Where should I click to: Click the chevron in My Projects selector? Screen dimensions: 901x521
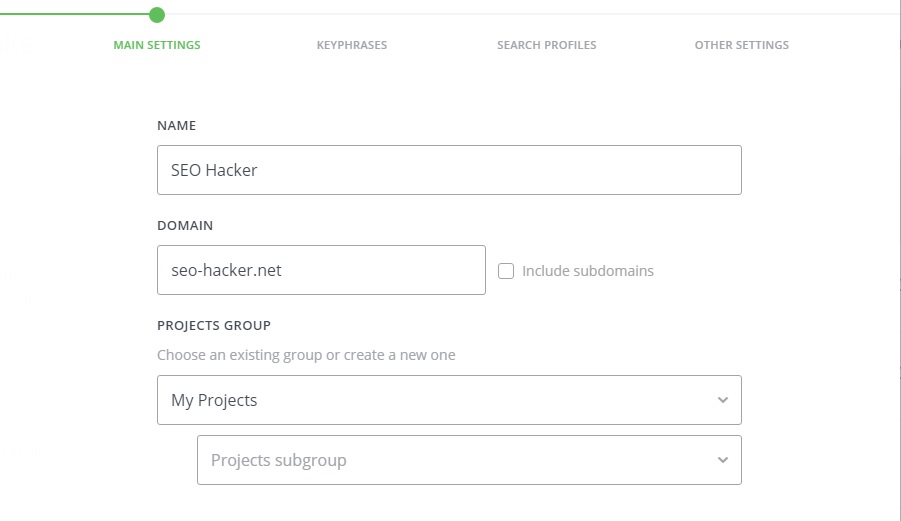click(x=723, y=400)
